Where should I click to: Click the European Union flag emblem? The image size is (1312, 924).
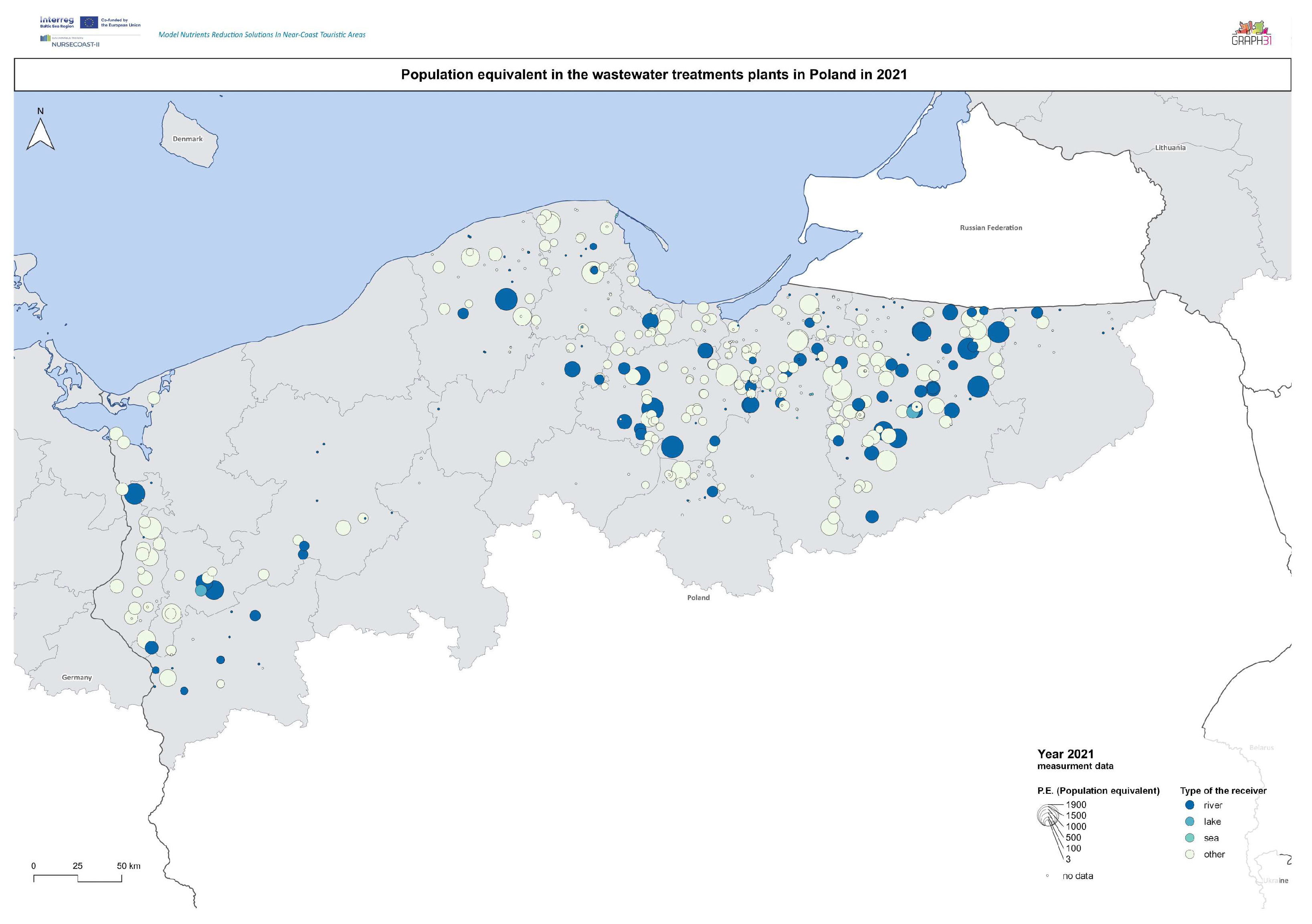[89, 22]
